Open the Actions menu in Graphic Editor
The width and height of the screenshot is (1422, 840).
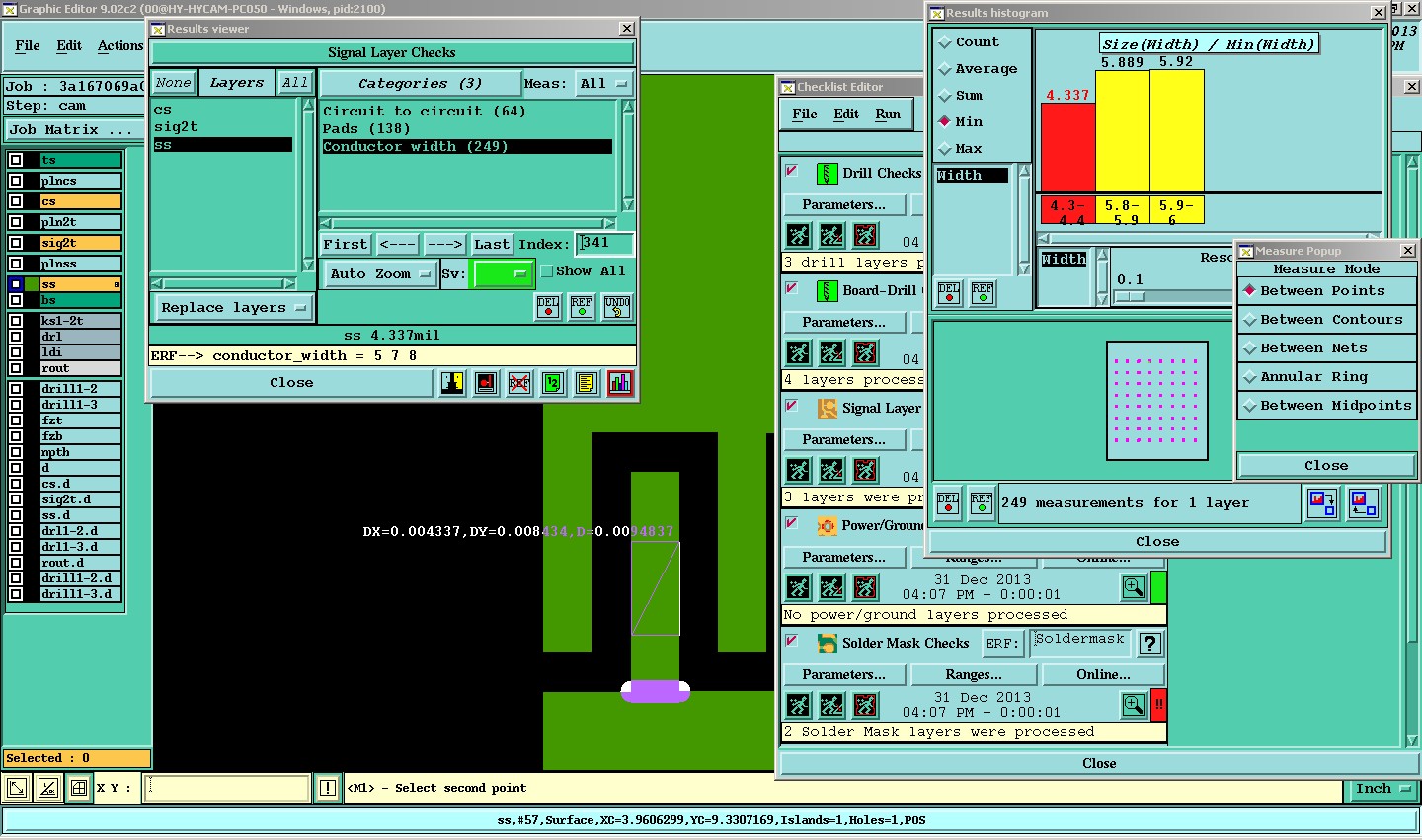point(120,46)
